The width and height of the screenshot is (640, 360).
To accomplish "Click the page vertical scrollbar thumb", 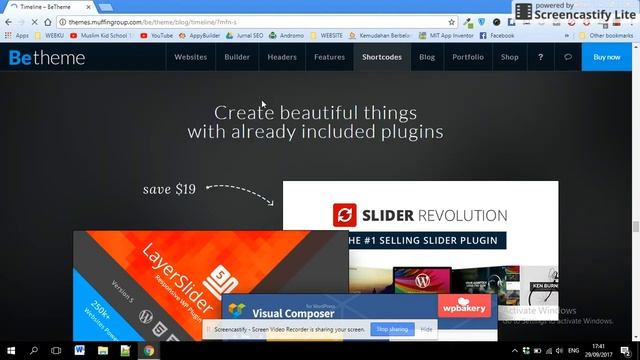I will tap(636, 226).
